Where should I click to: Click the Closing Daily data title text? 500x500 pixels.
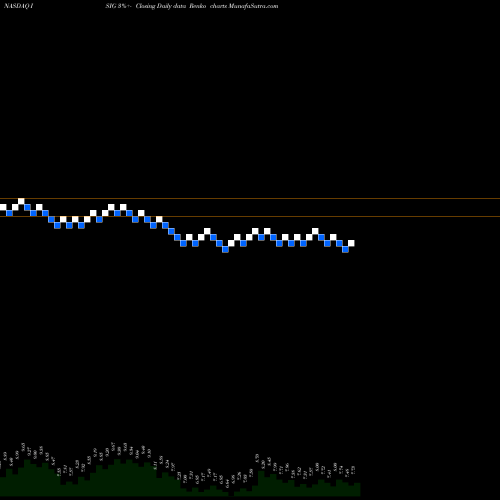point(161,6)
